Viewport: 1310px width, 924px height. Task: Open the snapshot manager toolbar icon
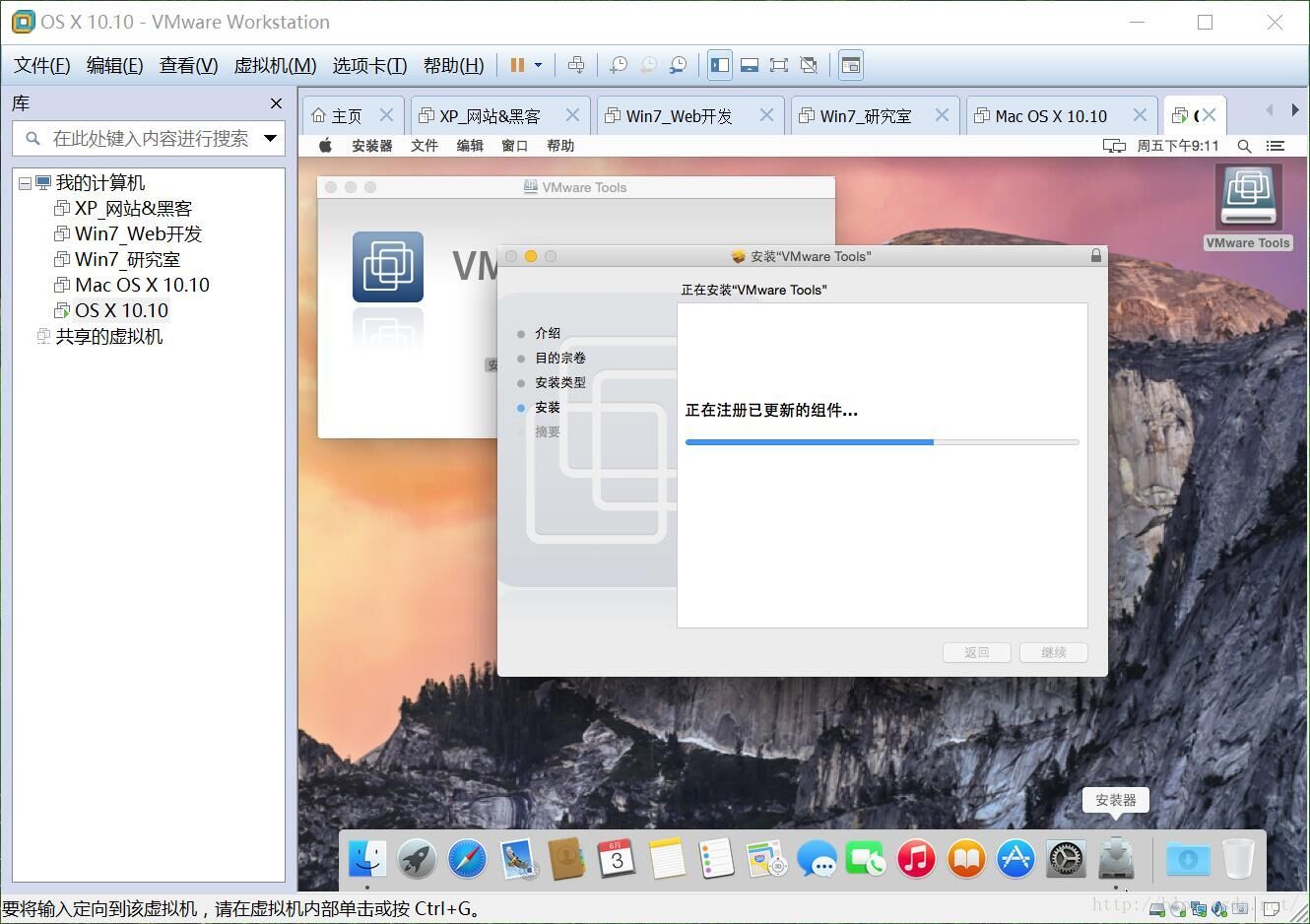678,65
